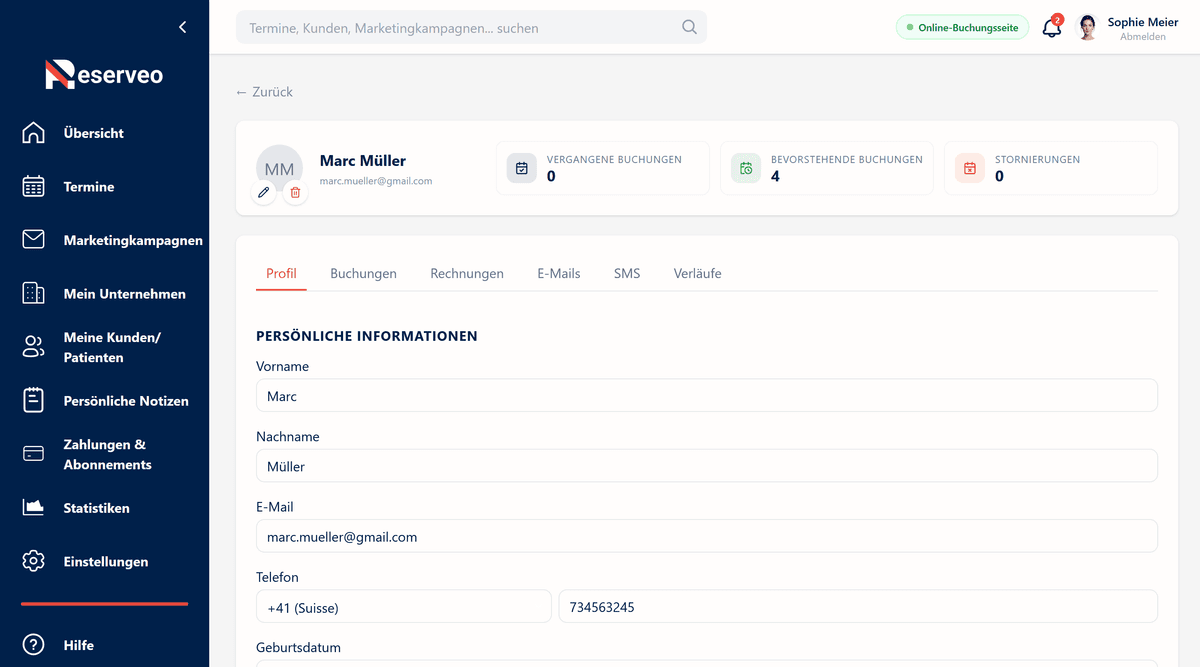Screen dimensions: 1200x667
Task: Open Einstellungen in the sidebar
Action: [x=105, y=561]
